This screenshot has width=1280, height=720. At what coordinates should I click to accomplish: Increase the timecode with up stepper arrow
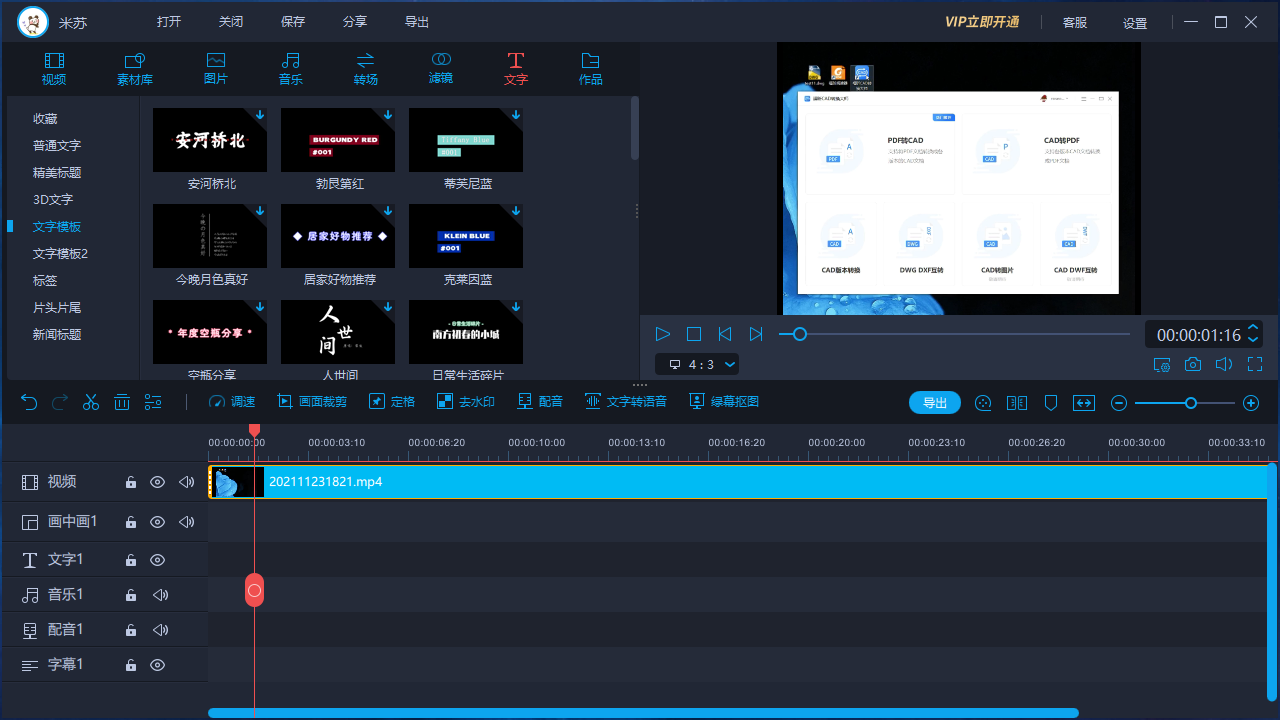point(1254,328)
